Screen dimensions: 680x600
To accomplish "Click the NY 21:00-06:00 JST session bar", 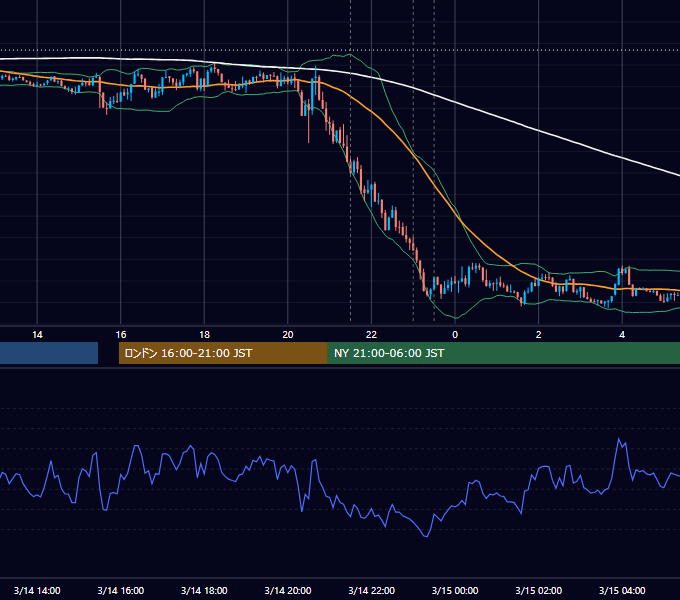I will (x=503, y=353).
